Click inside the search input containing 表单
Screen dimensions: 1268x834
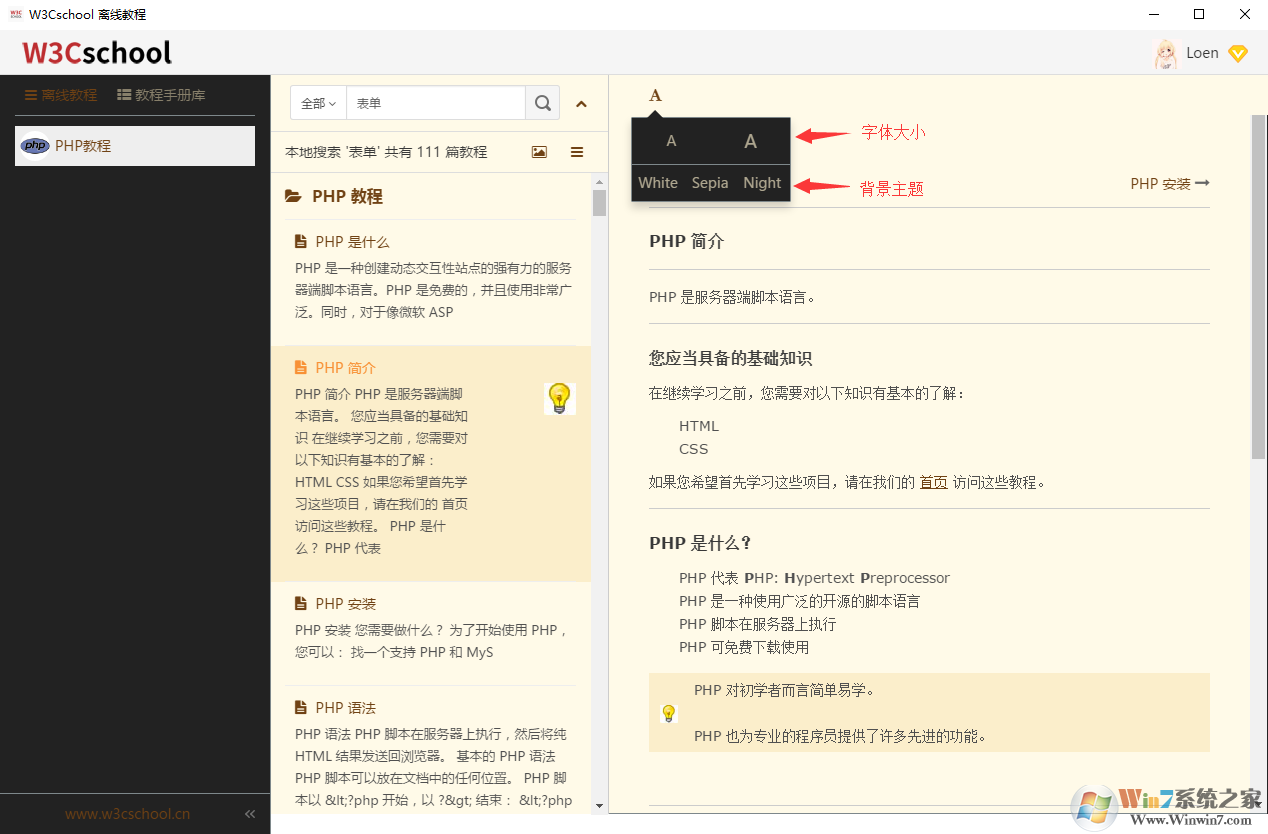click(435, 103)
